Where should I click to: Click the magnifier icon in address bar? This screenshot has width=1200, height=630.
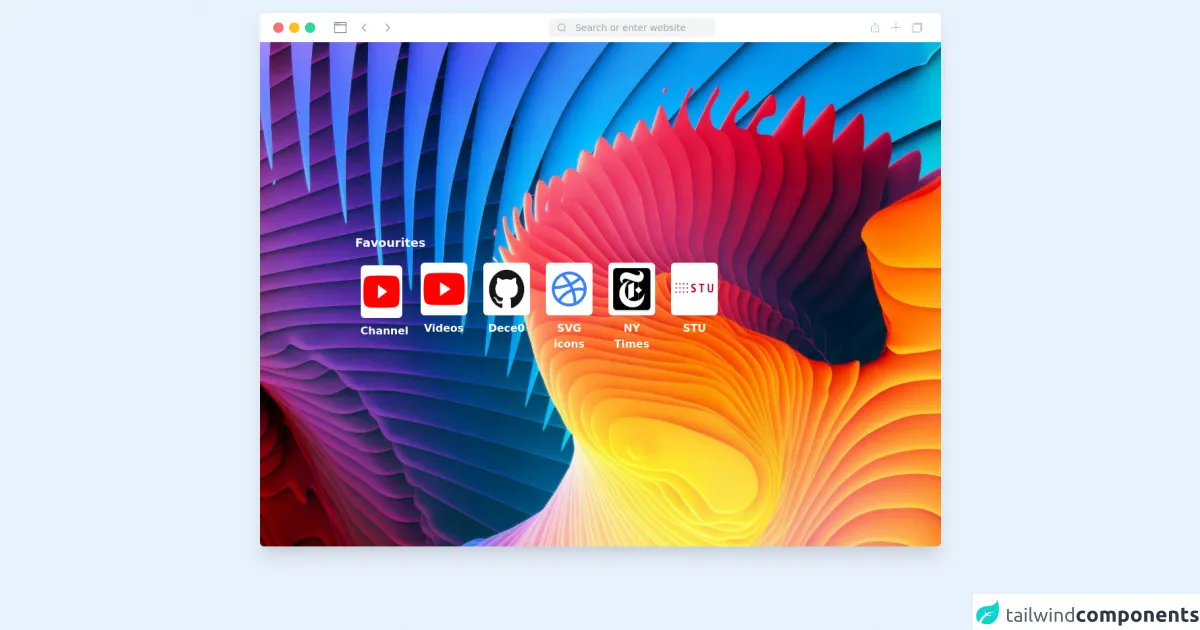[562, 28]
